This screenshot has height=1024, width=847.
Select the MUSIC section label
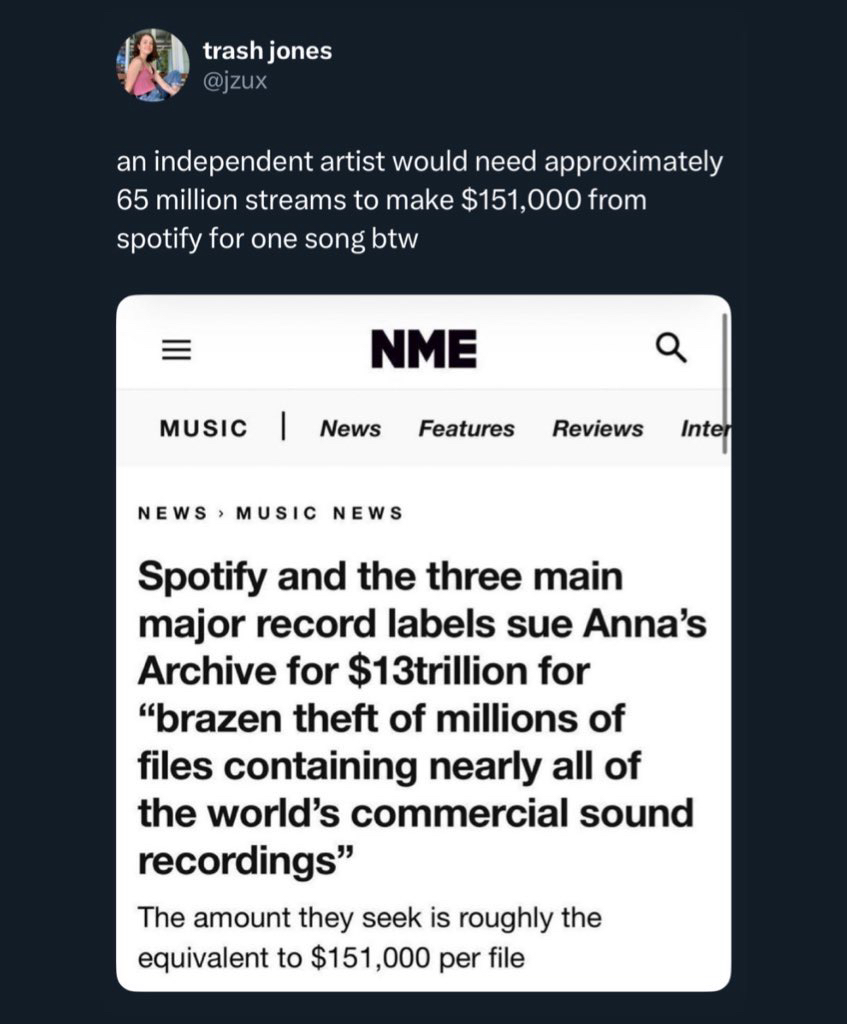203,429
